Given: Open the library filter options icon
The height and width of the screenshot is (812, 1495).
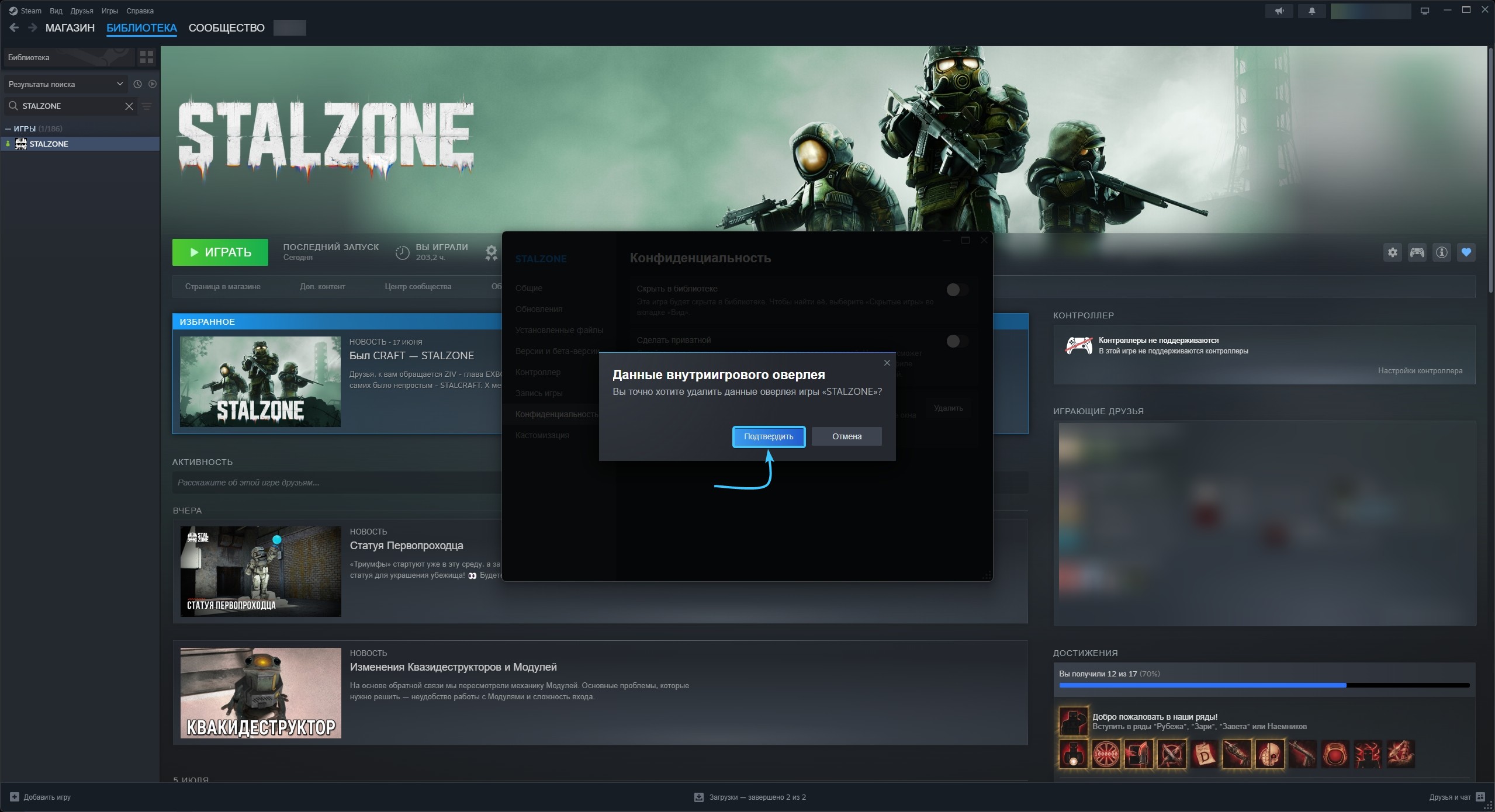Looking at the screenshot, I should click(147, 106).
